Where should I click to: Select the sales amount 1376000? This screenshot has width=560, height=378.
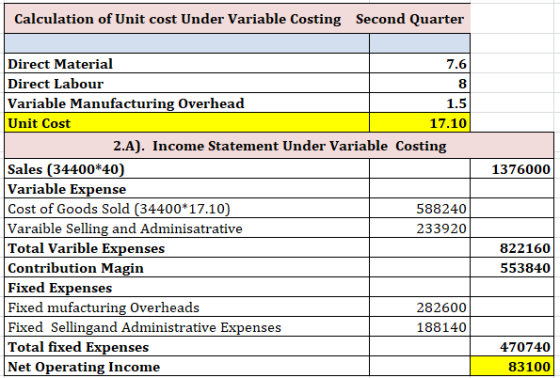click(512, 169)
